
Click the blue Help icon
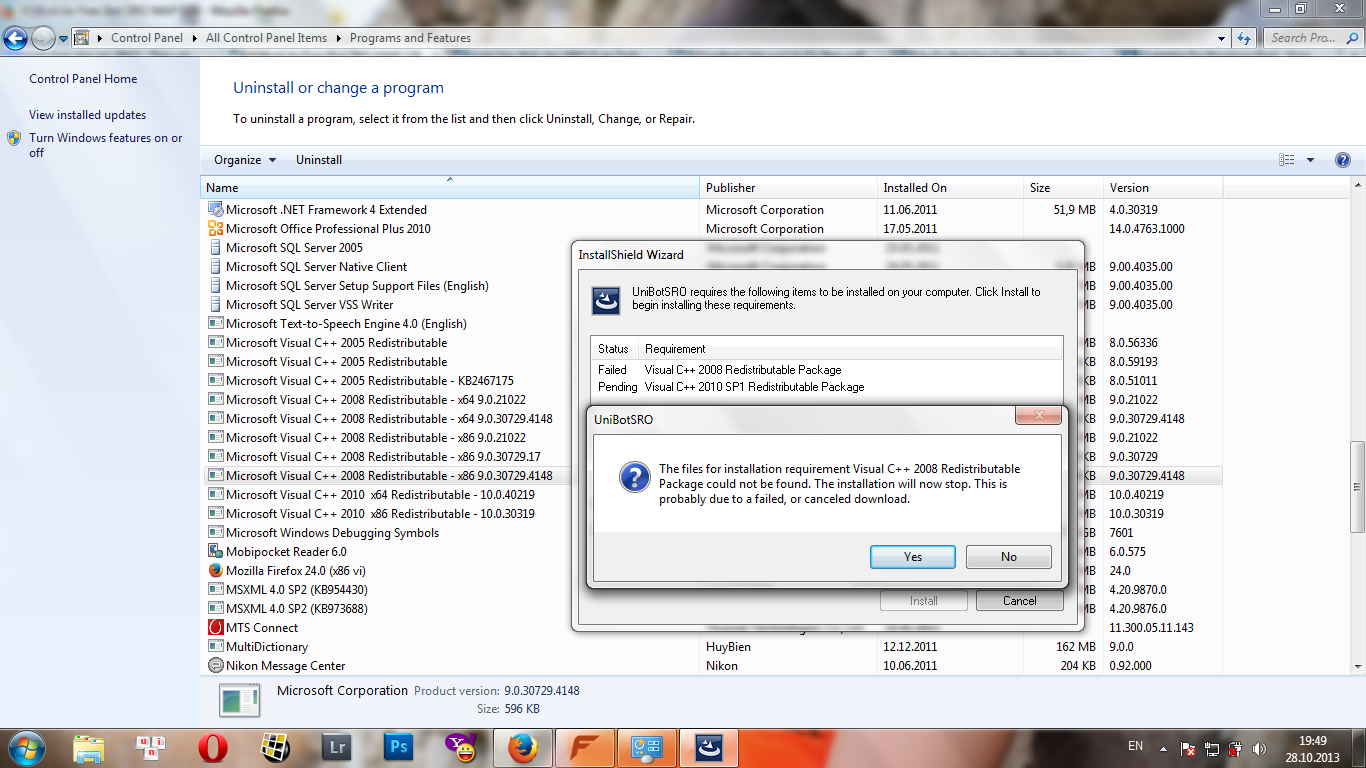(x=1343, y=160)
